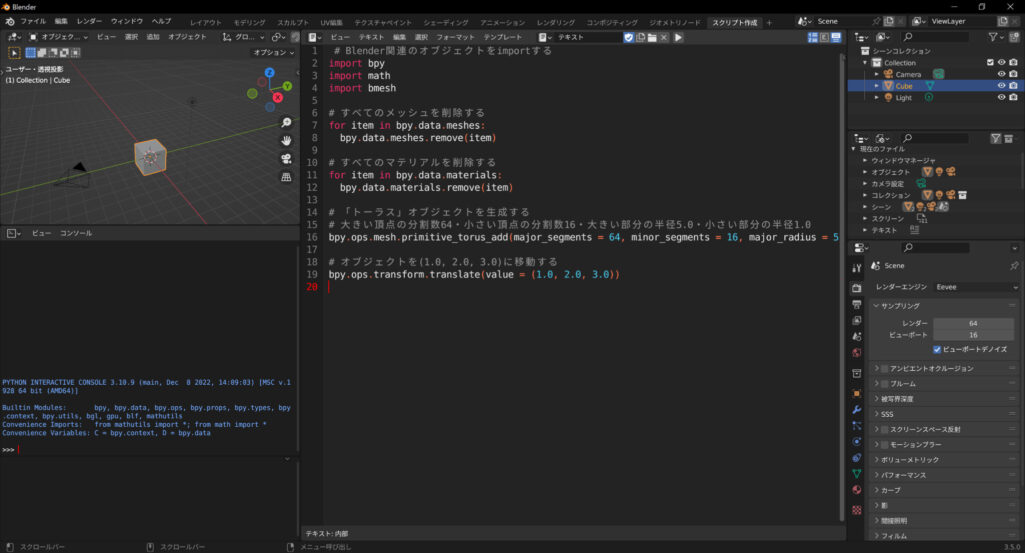This screenshot has height=553, width=1025.
Task: Switch to Shading workspace tab
Action: point(446,22)
